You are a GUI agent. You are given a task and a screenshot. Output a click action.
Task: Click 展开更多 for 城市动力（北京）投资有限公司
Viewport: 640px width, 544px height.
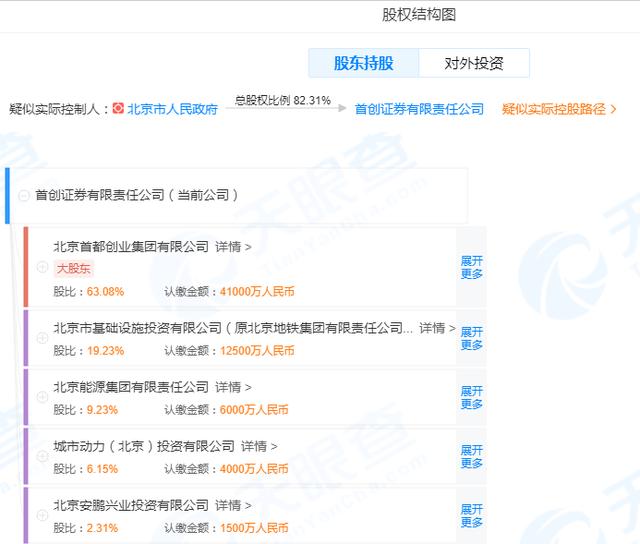point(471,457)
